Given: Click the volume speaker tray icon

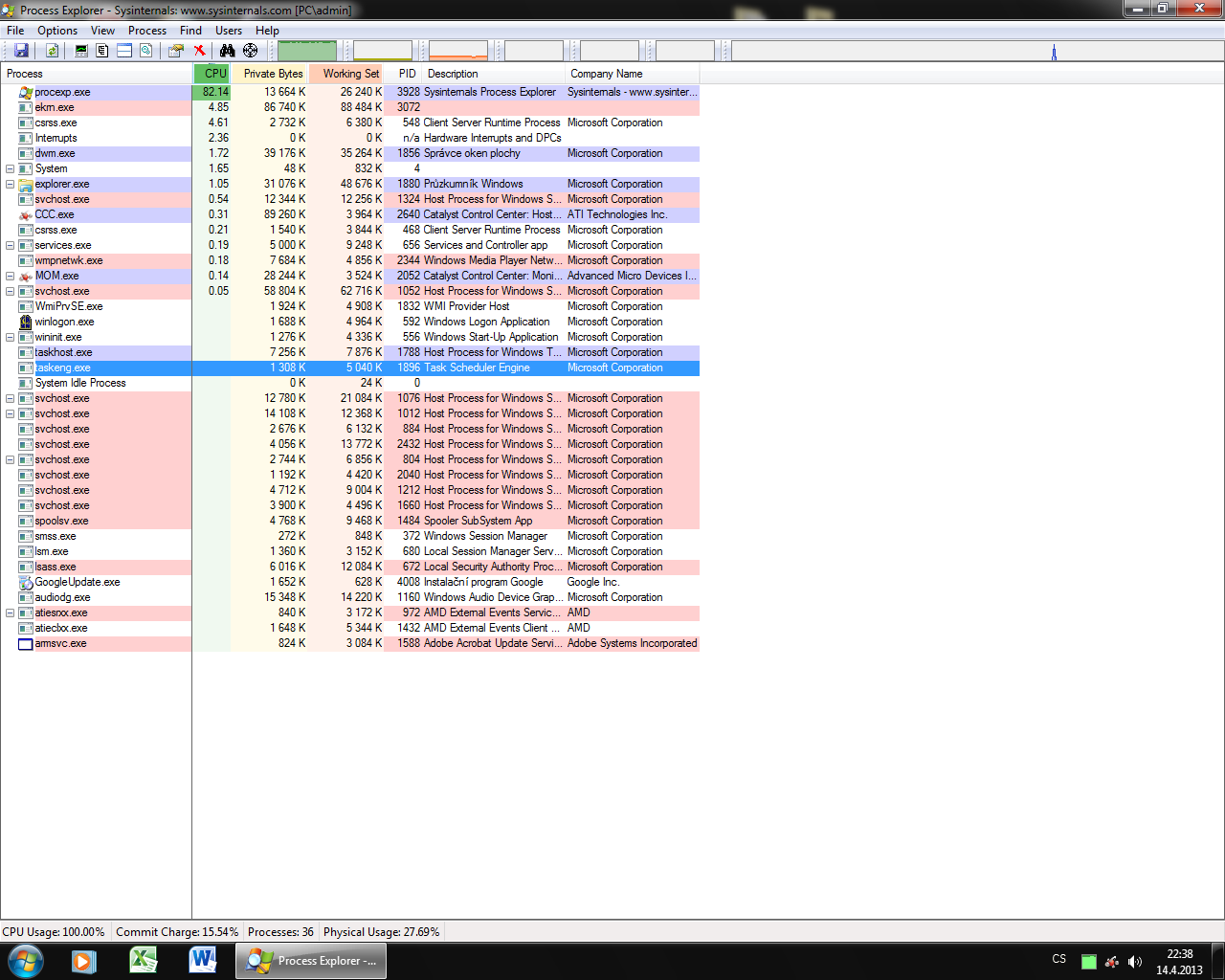Looking at the screenshot, I should pos(1135,962).
